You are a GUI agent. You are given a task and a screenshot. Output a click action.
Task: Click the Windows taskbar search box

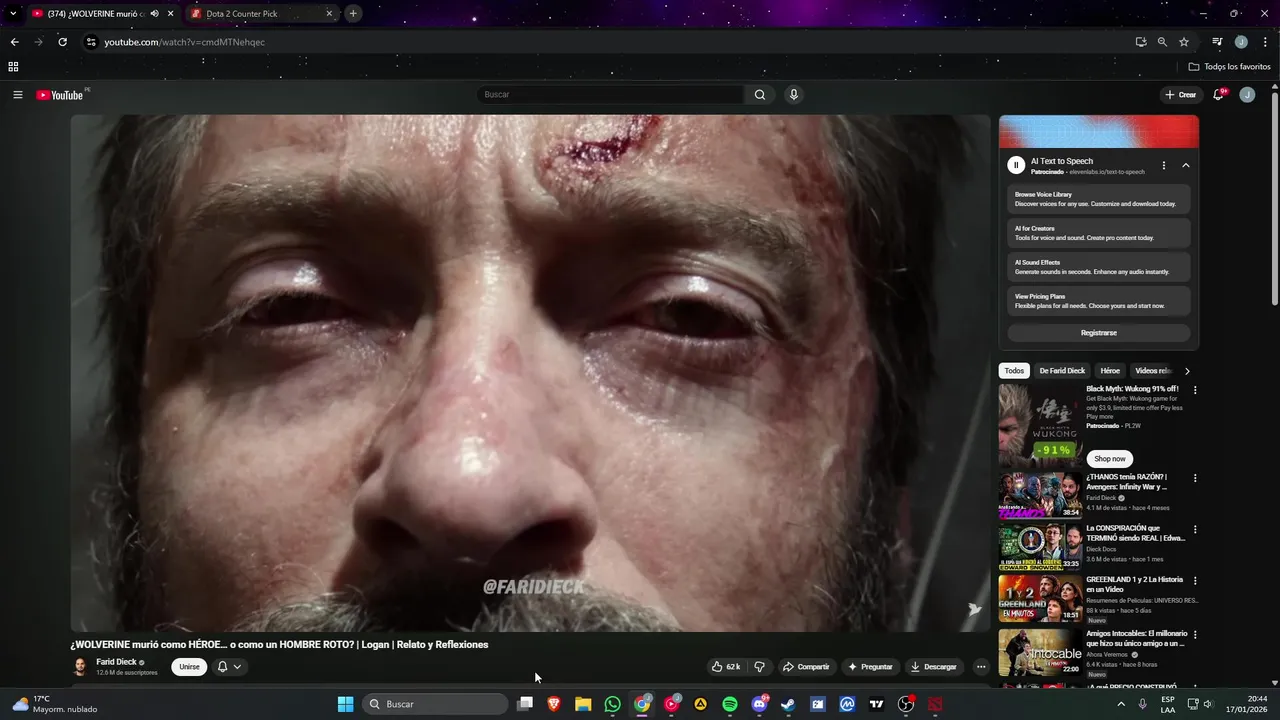(x=435, y=704)
